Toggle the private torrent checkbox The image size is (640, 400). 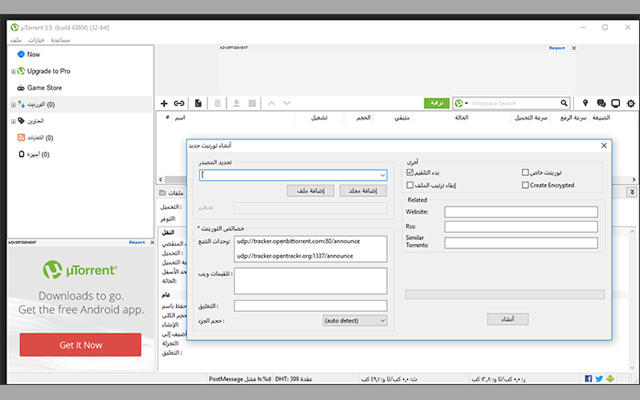click(x=526, y=172)
